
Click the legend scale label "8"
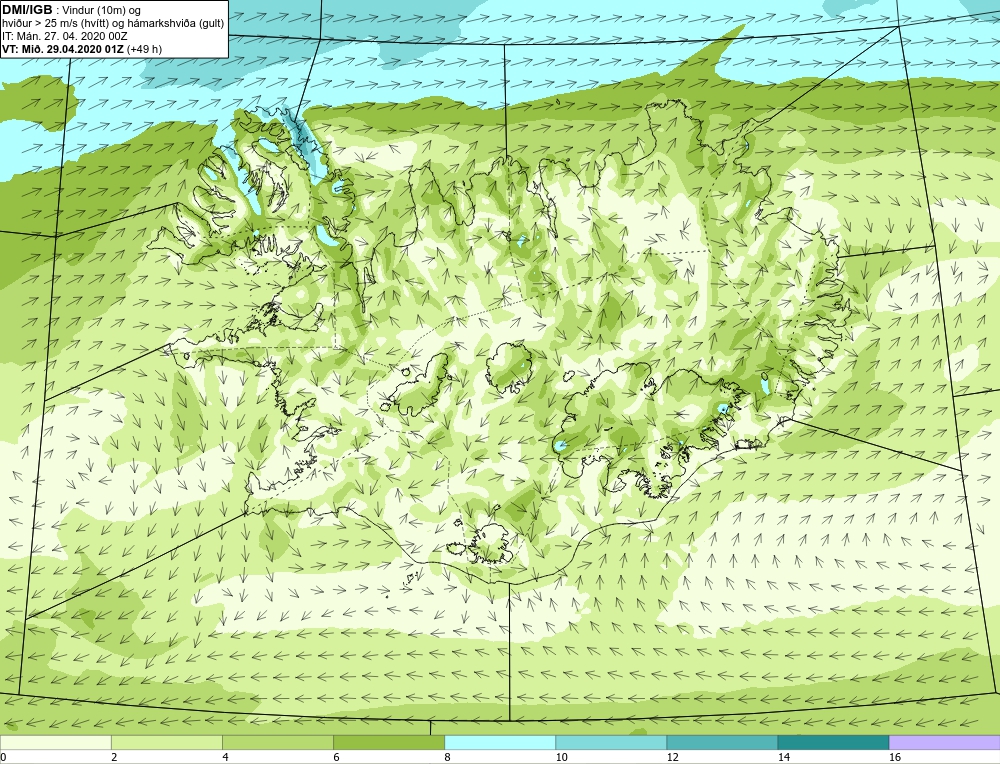click(447, 757)
